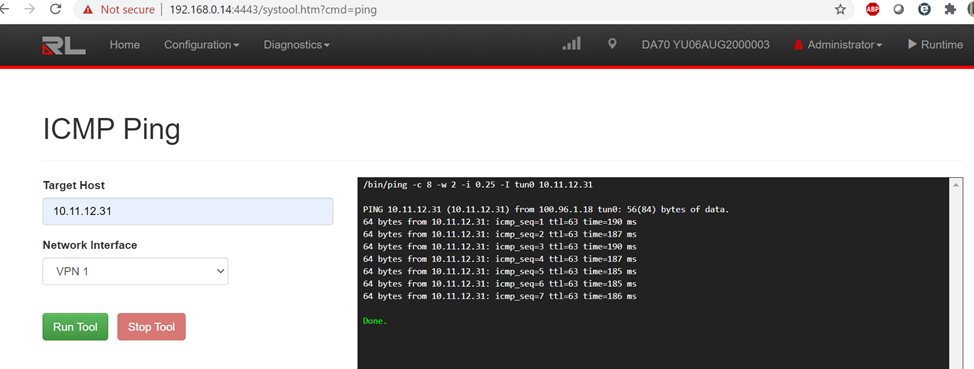This screenshot has height=369, width=974.
Task: Click the icmp_seq=5 output line
Action: [x=499, y=271]
